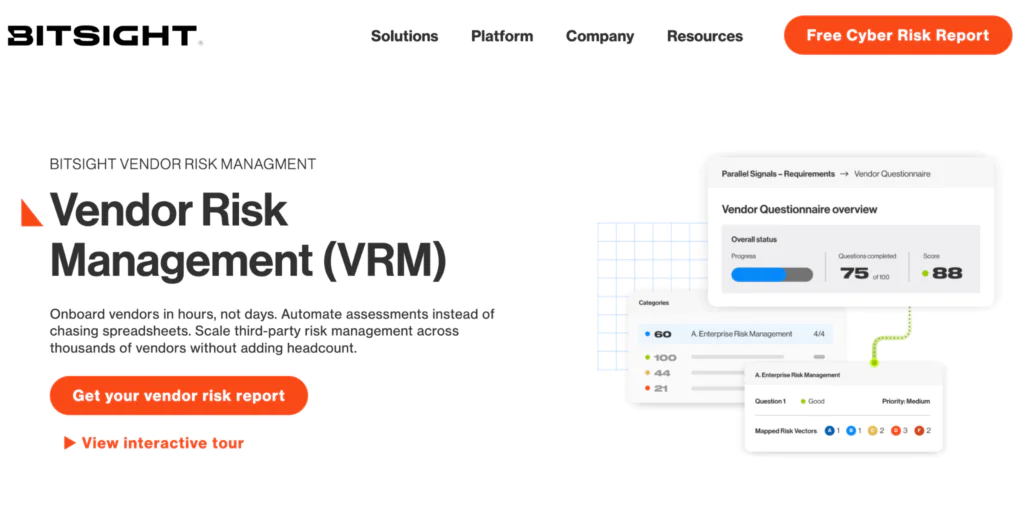This screenshot has height=528, width=1024.
Task: Click Free Cyber Risk Report button
Action: 898,35
